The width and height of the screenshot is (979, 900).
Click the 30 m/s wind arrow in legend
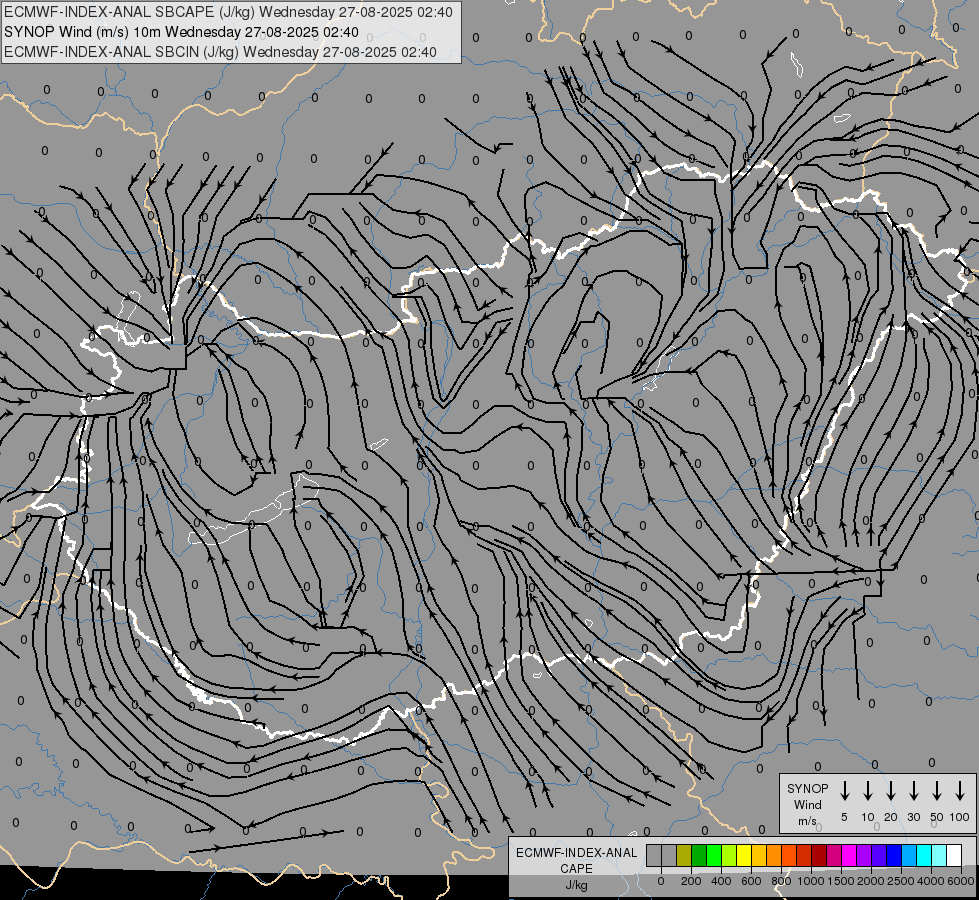[913, 790]
